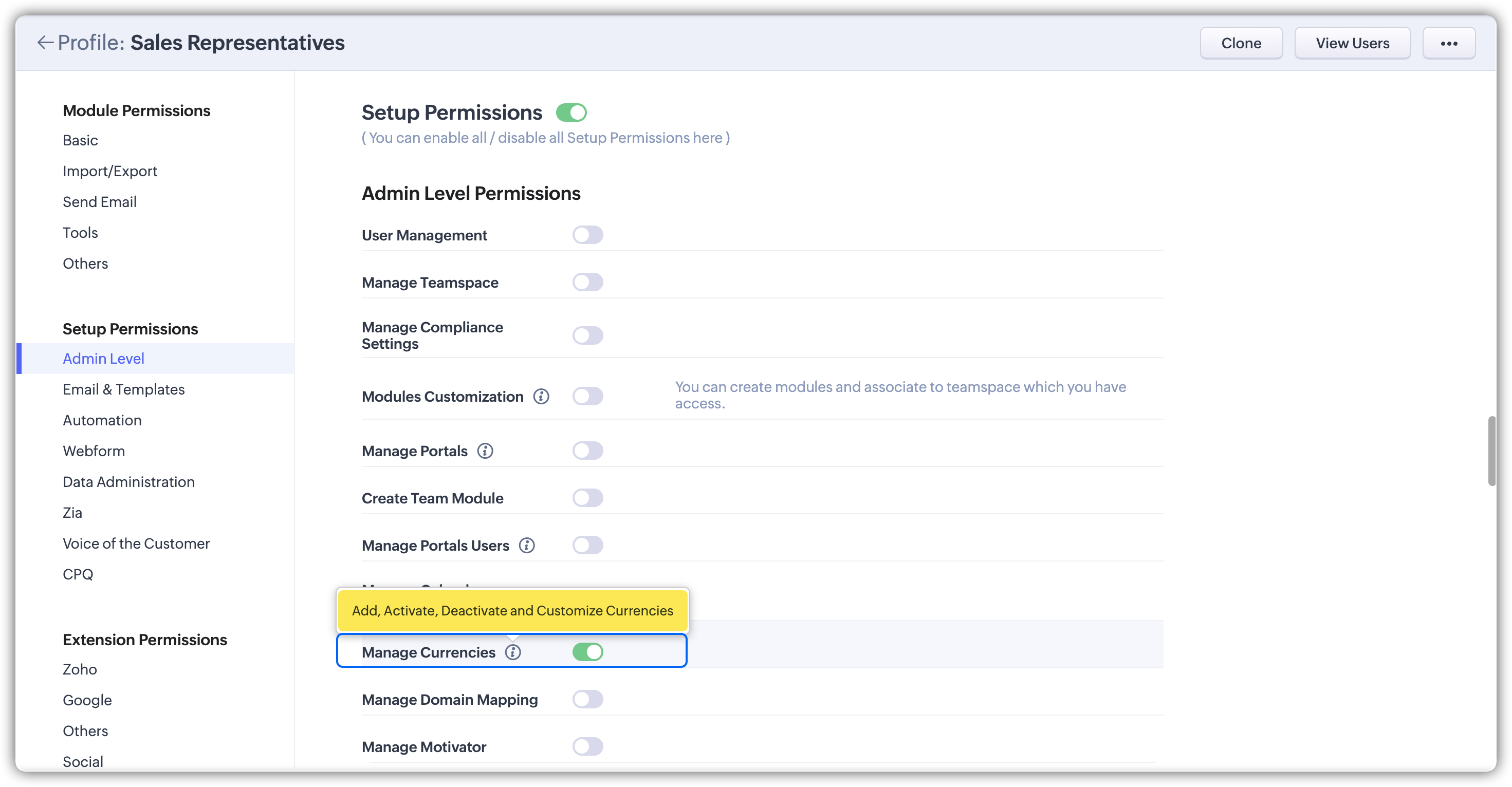The height and width of the screenshot is (787, 1512).
Task: Select Import/Export under Module Permissions
Action: pyautogui.click(x=110, y=172)
